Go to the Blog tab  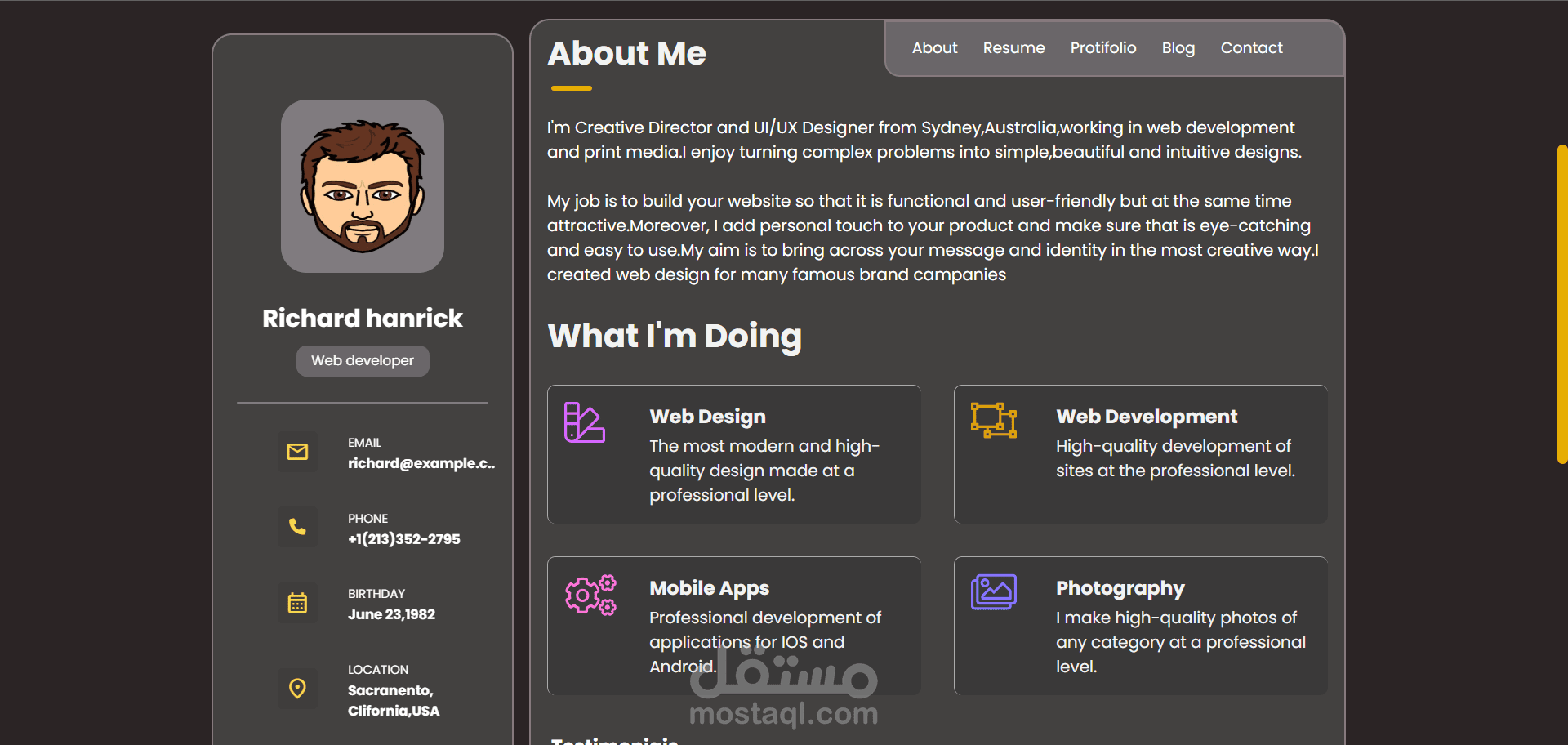(1178, 48)
